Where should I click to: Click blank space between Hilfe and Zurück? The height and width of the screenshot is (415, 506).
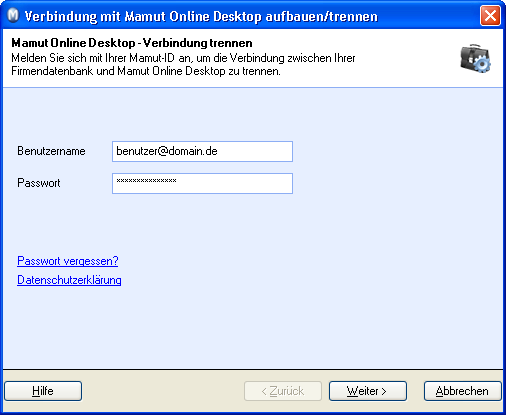coord(163,391)
